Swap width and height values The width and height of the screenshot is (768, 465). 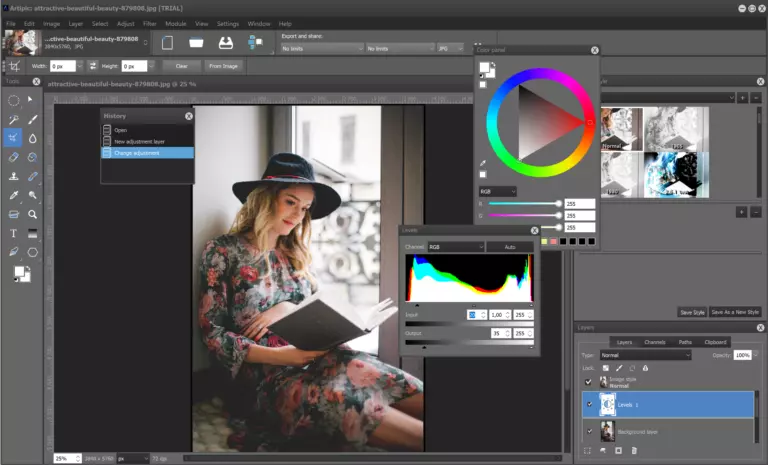(93, 66)
